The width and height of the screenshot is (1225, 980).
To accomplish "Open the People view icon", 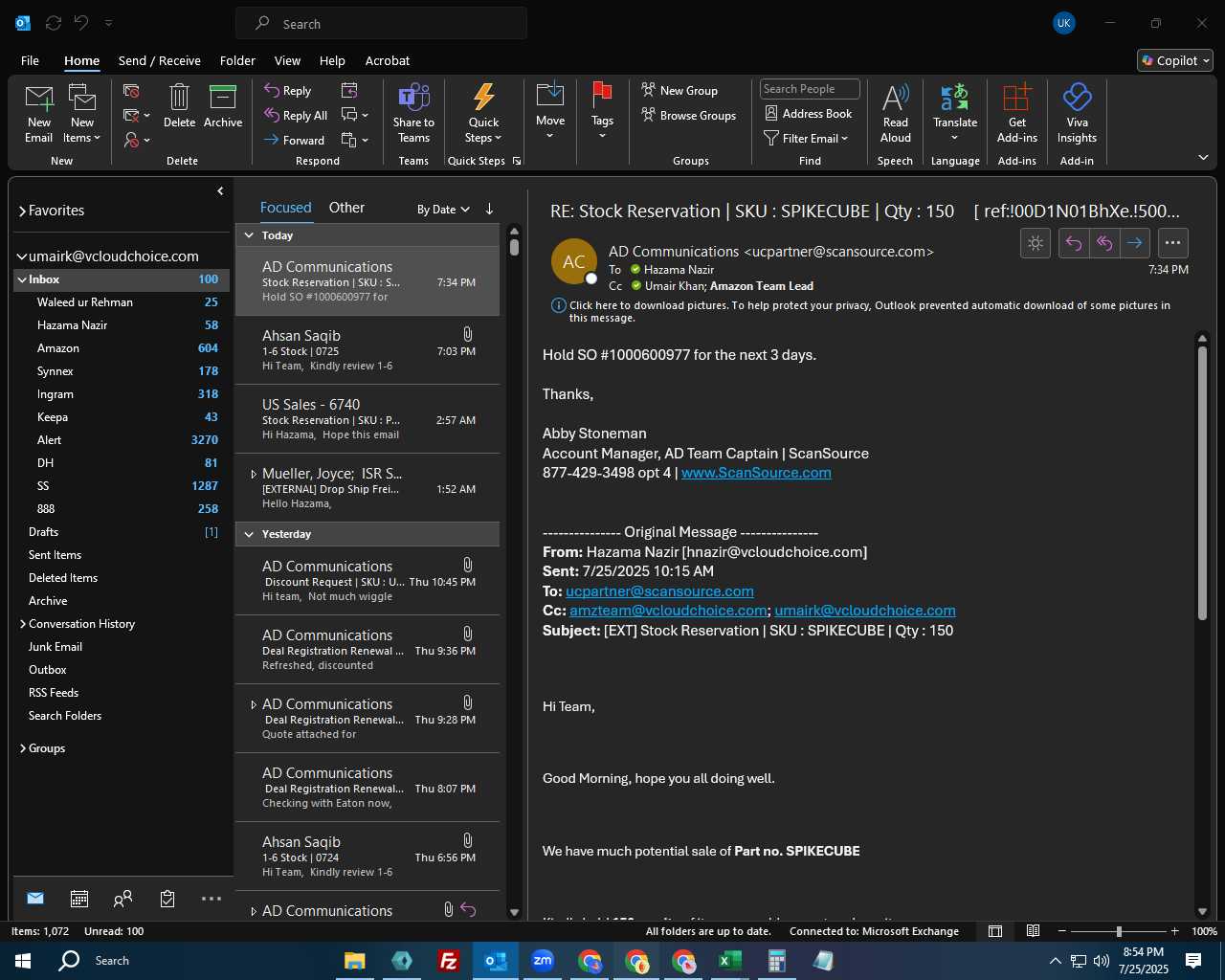I will point(122,898).
